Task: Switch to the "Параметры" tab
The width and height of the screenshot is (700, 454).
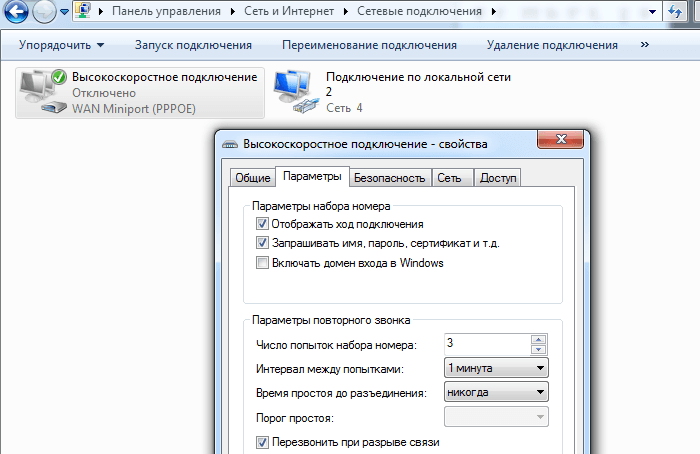Action: pos(312,176)
